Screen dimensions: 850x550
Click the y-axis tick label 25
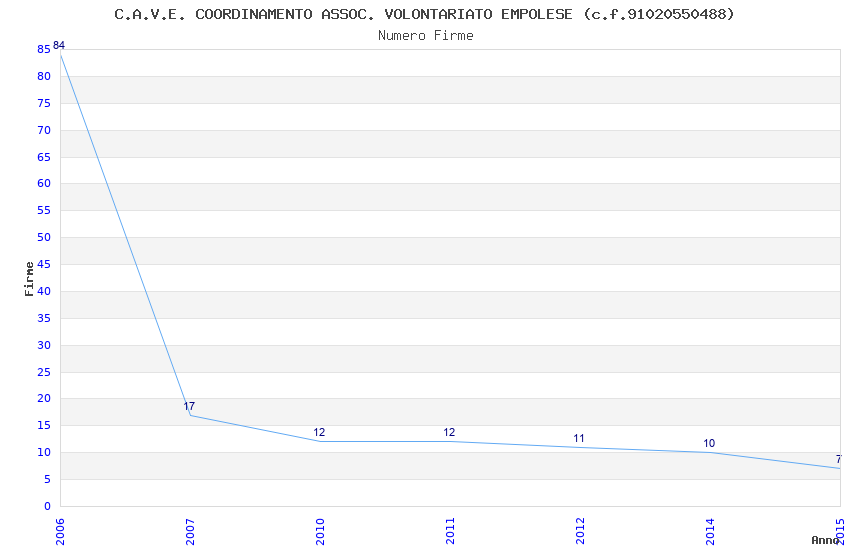44,373
